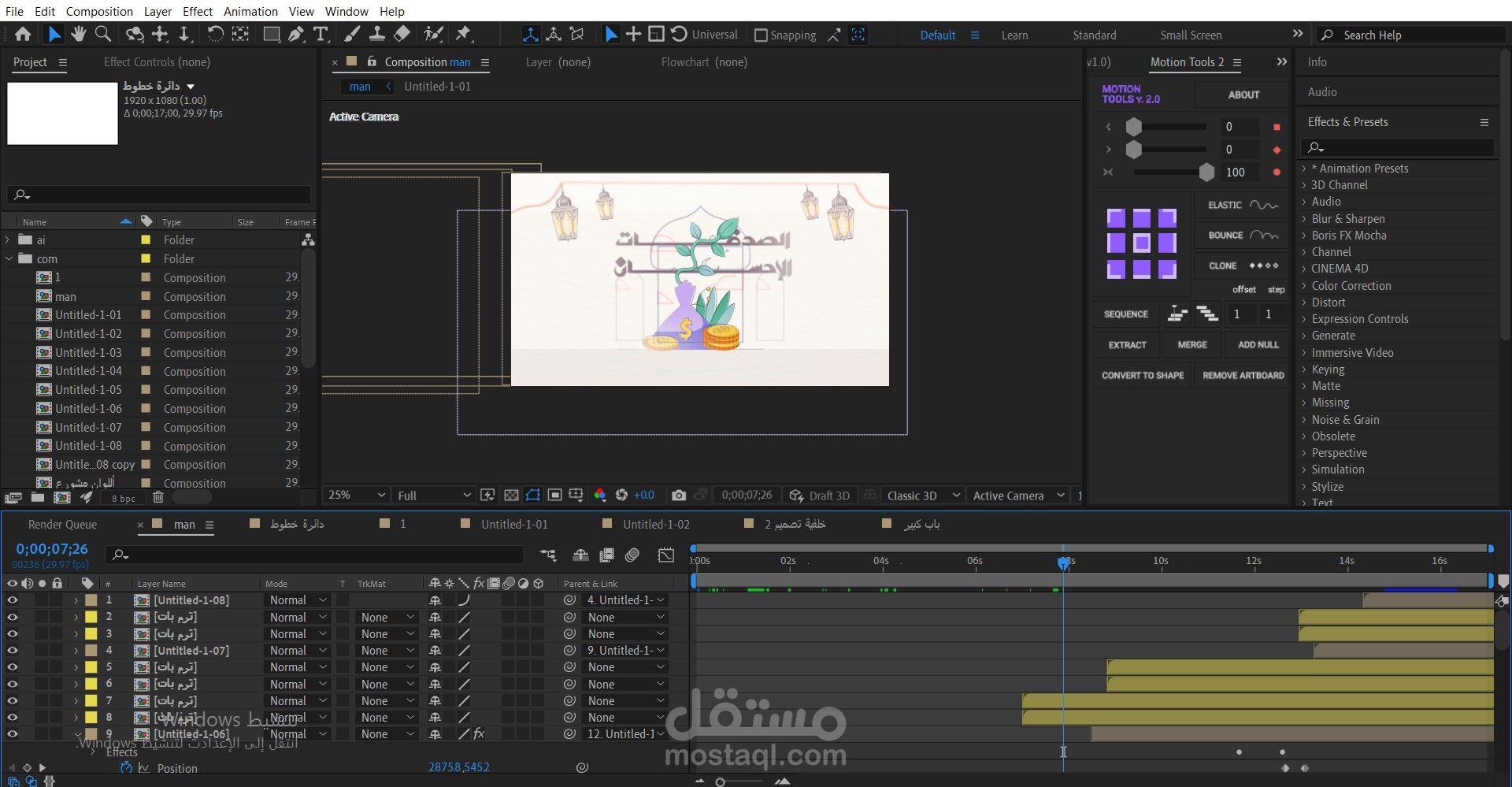Toggle Draft 3D mode
This screenshot has width=1512, height=787.
(820, 496)
